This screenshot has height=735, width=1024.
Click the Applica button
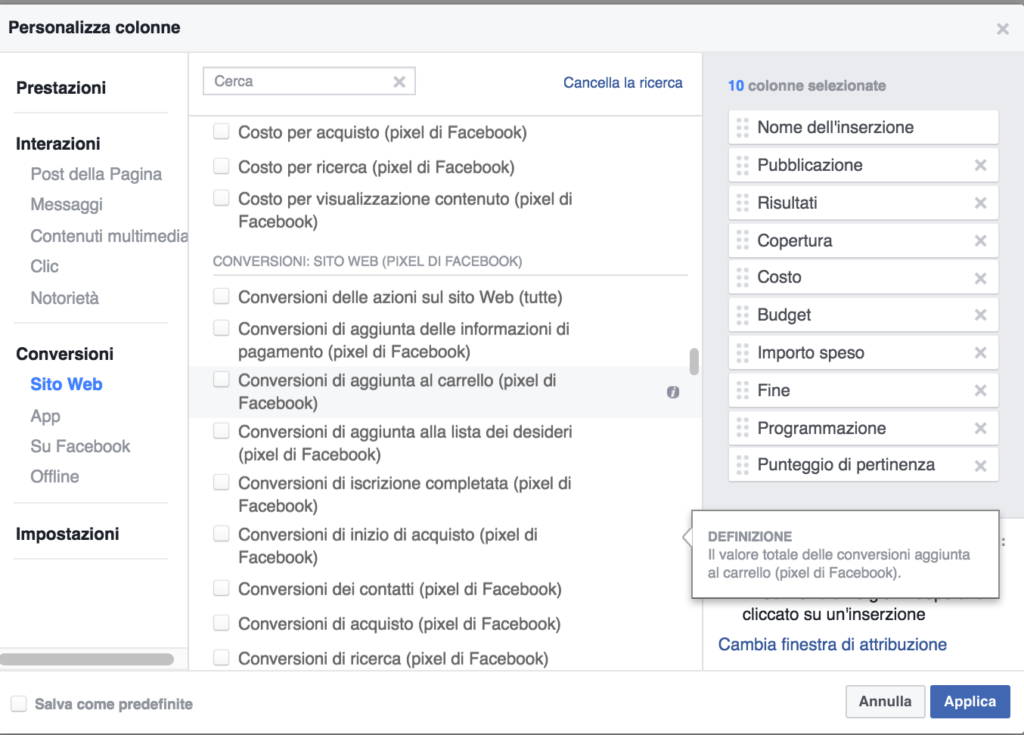[x=969, y=701]
